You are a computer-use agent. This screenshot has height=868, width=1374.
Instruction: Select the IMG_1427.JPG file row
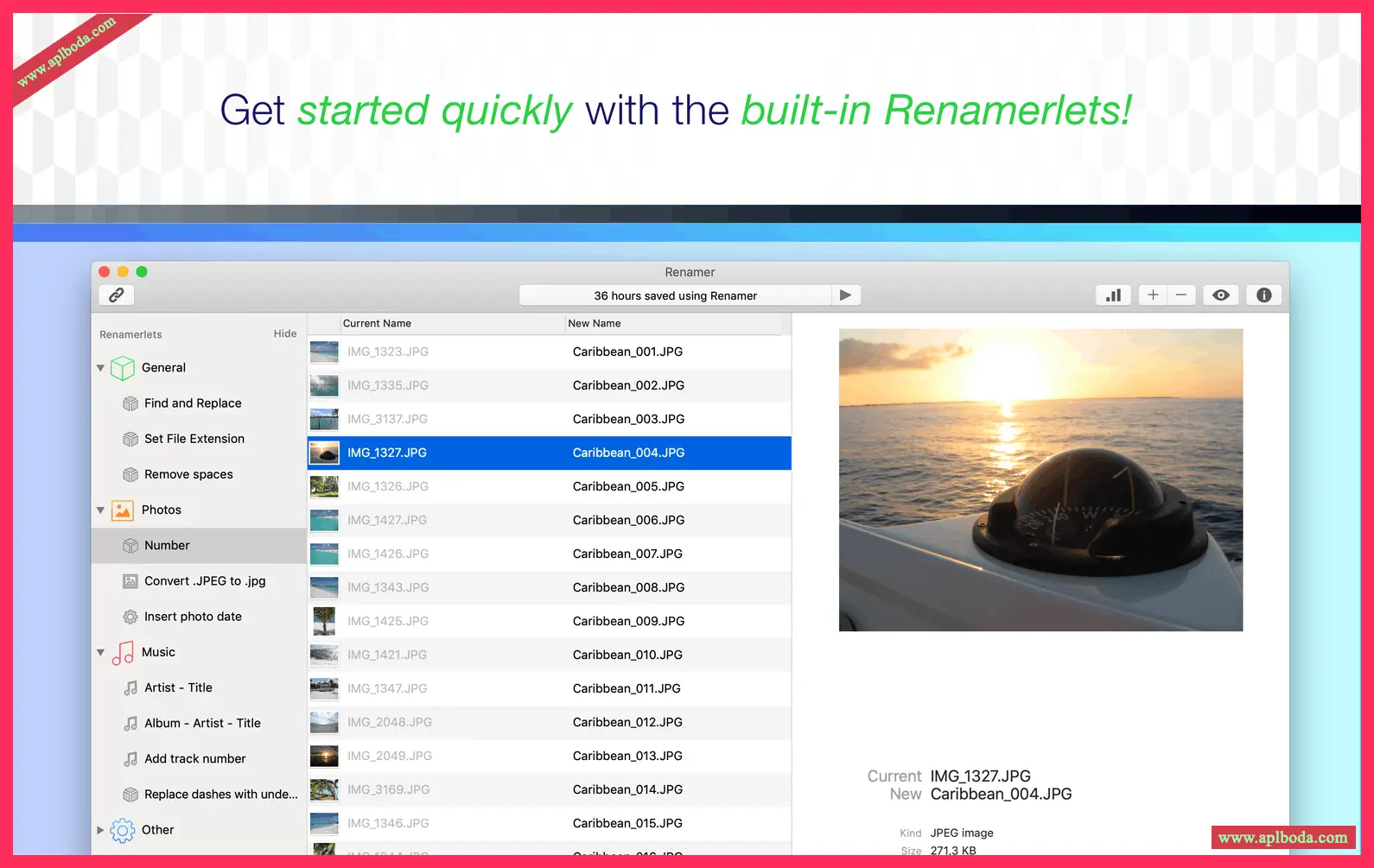point(550,520)
